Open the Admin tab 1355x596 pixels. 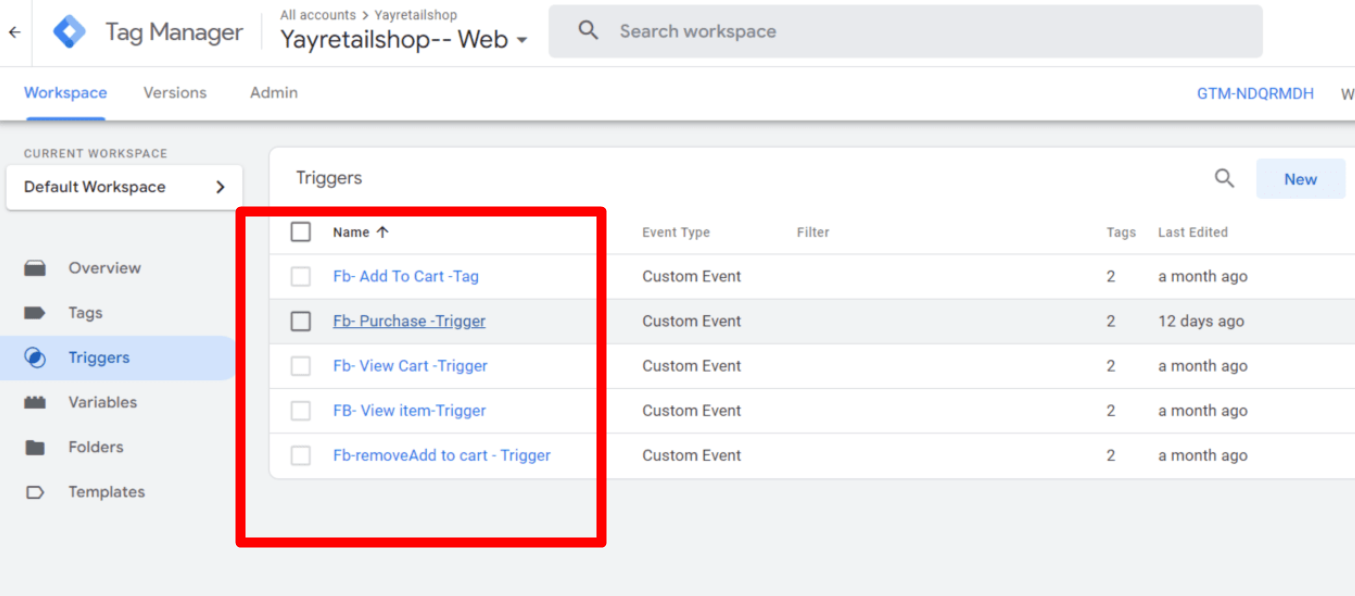(273, 93)
